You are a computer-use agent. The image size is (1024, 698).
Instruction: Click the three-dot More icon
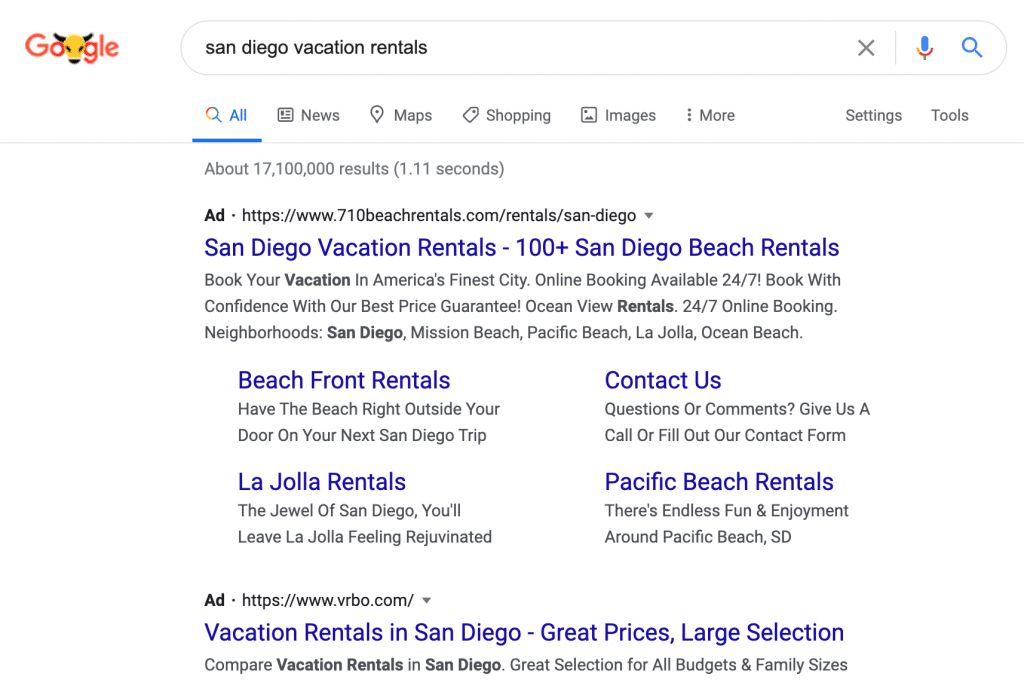coord(689,115)
